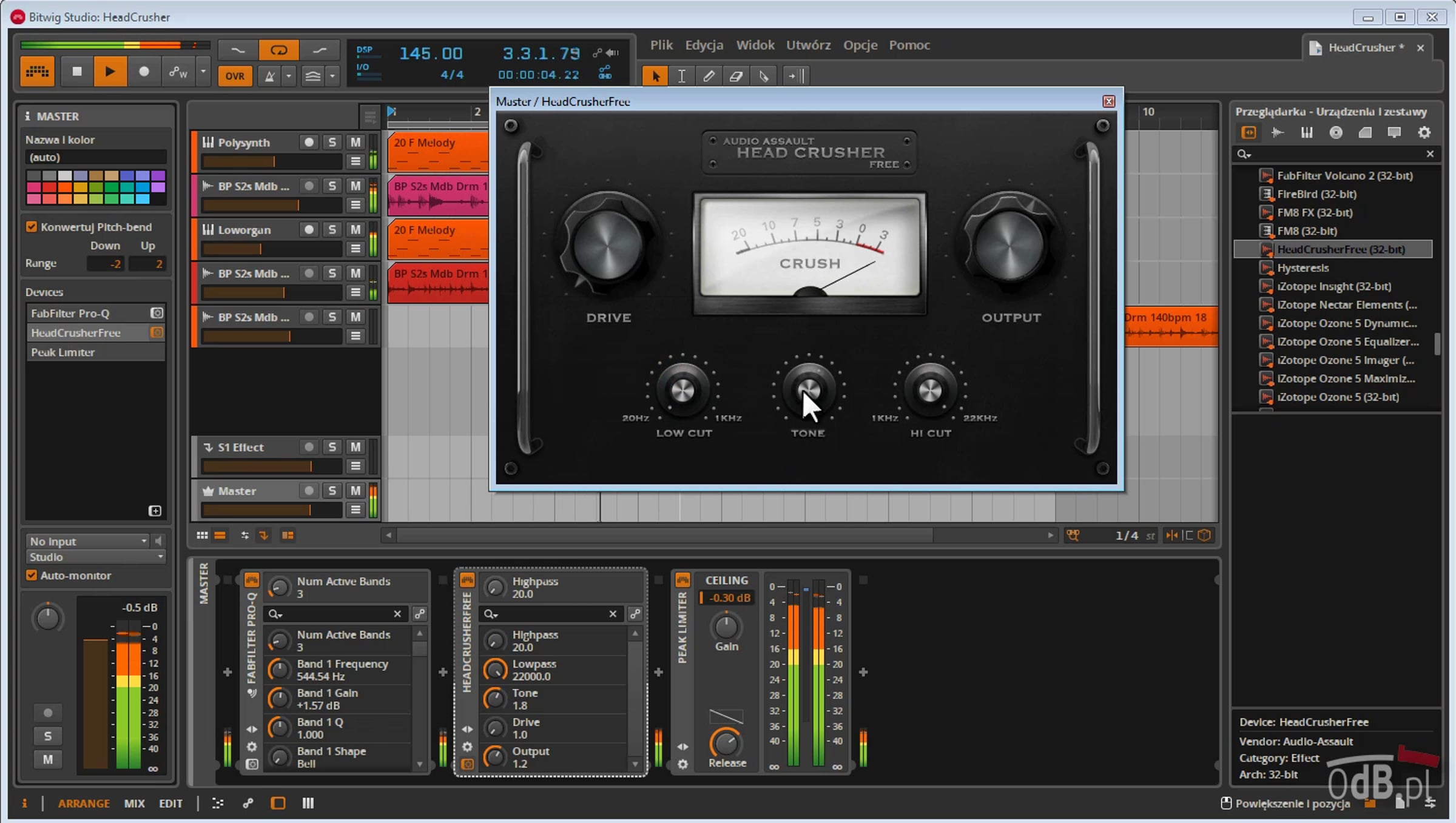1456x823 pixels.
Task: Select the Pen tool
Action: coord(709,76)
